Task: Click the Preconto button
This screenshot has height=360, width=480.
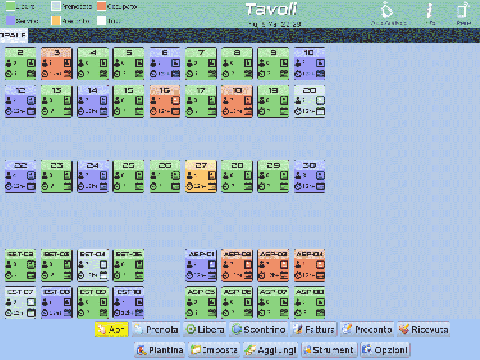Action: [367, 330]
